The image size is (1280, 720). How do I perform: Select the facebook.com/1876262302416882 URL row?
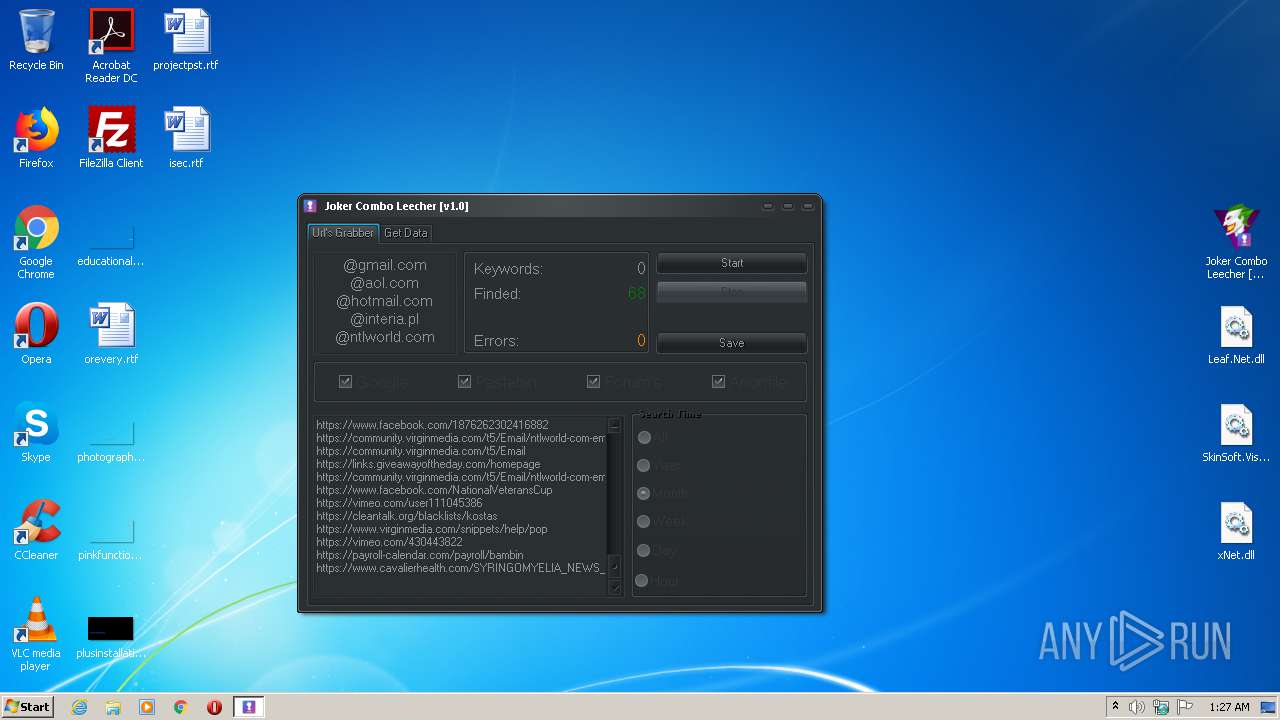(432, 425)
